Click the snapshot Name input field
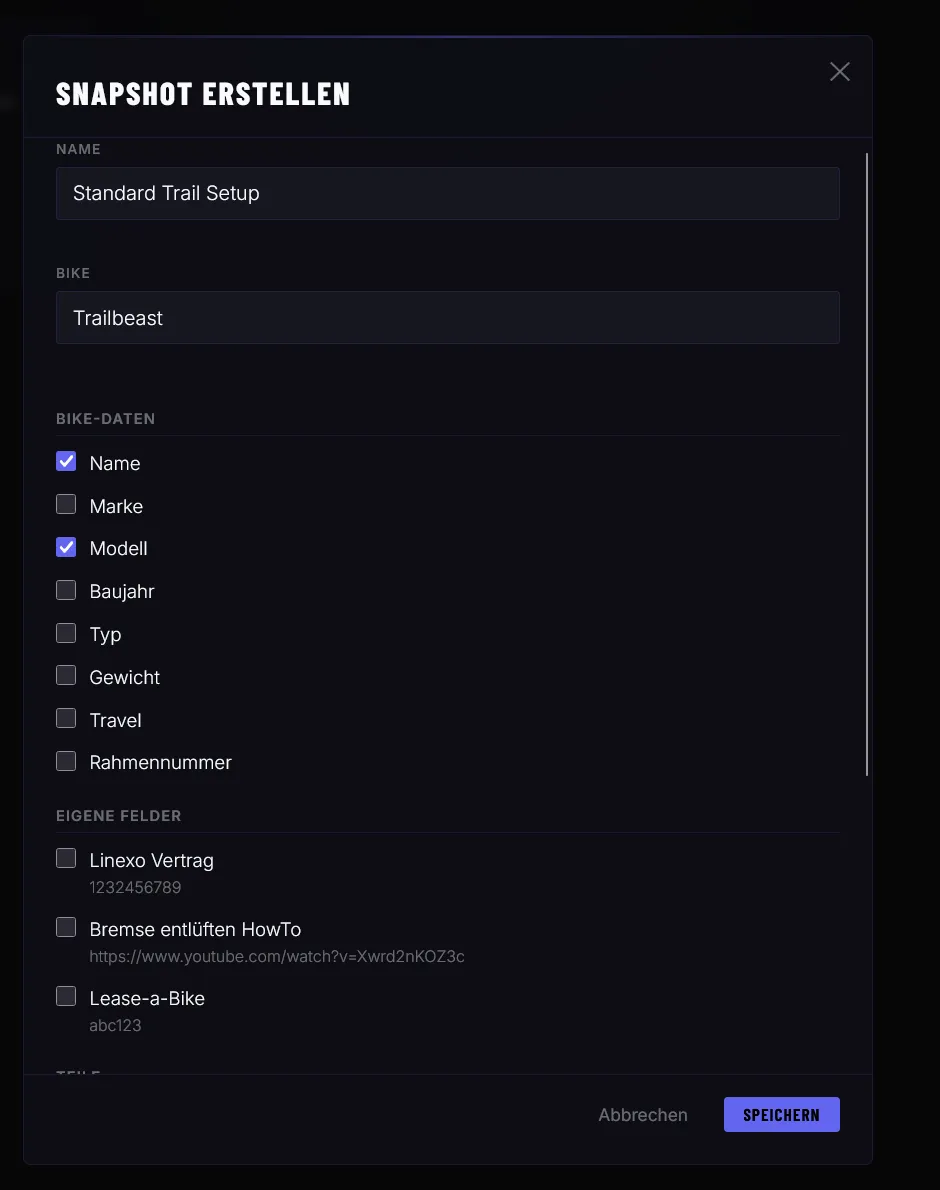Viewport: 940px width, 1190px height. [x=447, y=193]
